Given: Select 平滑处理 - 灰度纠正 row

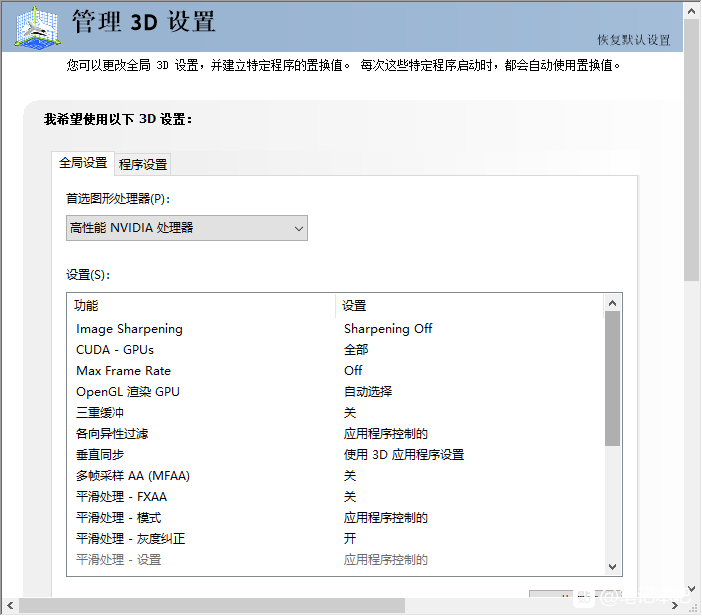Looking at the screenshot, I should tap(335, 539).
